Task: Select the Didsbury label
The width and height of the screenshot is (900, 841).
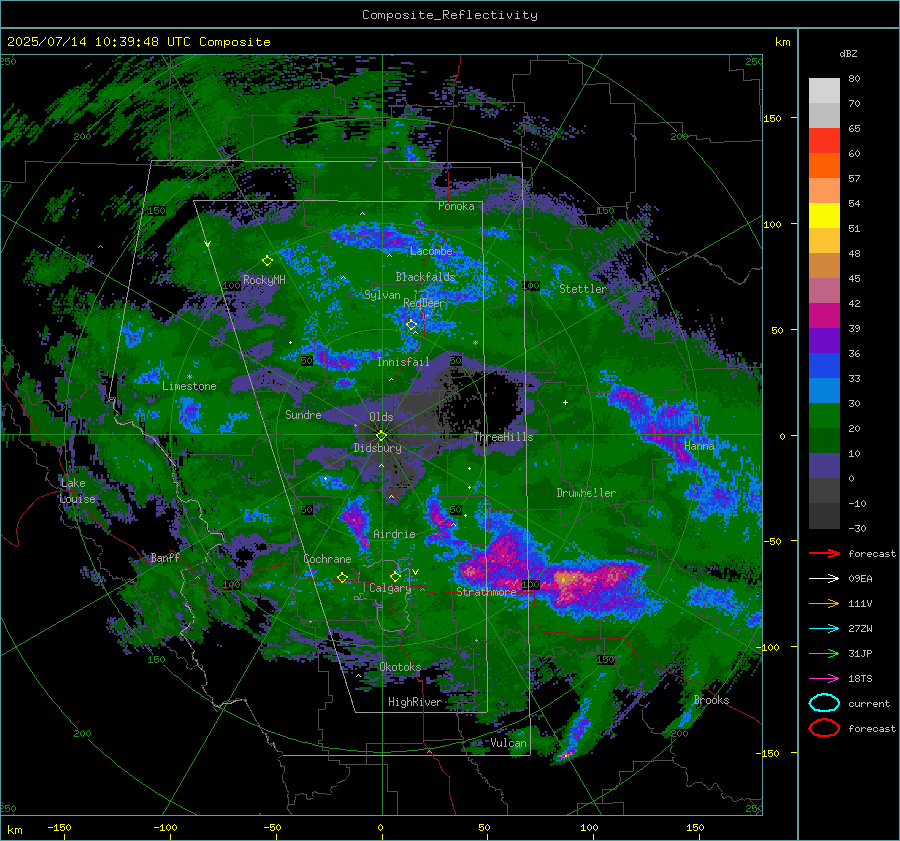Action: [x=377, y=448]
